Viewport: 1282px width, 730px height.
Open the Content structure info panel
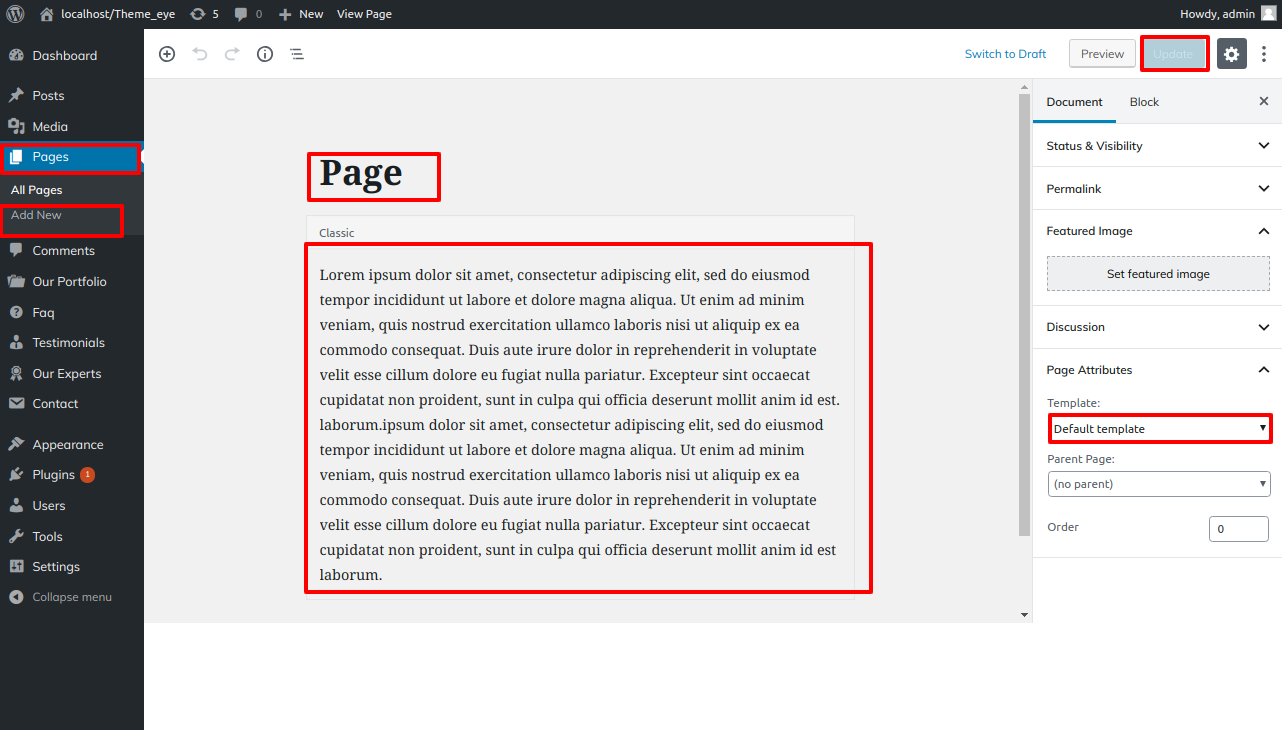264,53
